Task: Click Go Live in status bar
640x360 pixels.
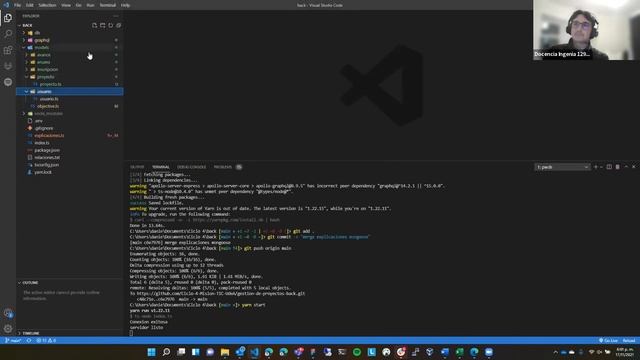Action: tap(608, 340)
